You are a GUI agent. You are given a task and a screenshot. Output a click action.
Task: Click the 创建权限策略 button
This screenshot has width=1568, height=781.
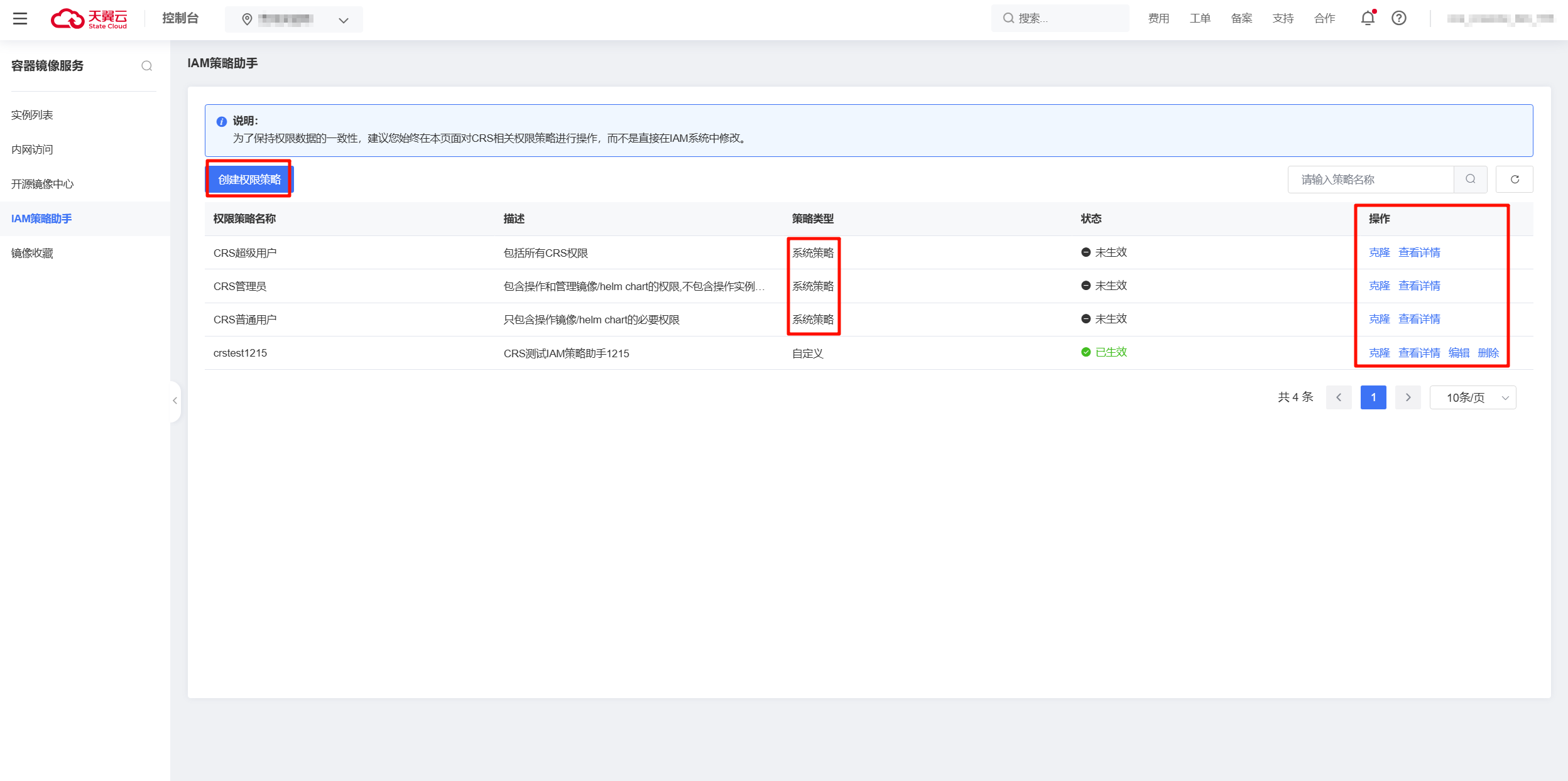pos(249,180)
